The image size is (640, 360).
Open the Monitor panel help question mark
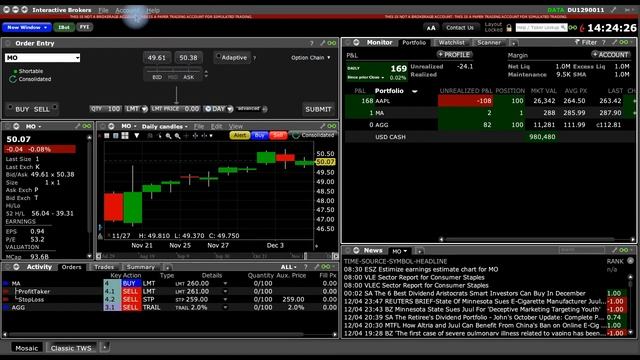(x=604, y=42)
